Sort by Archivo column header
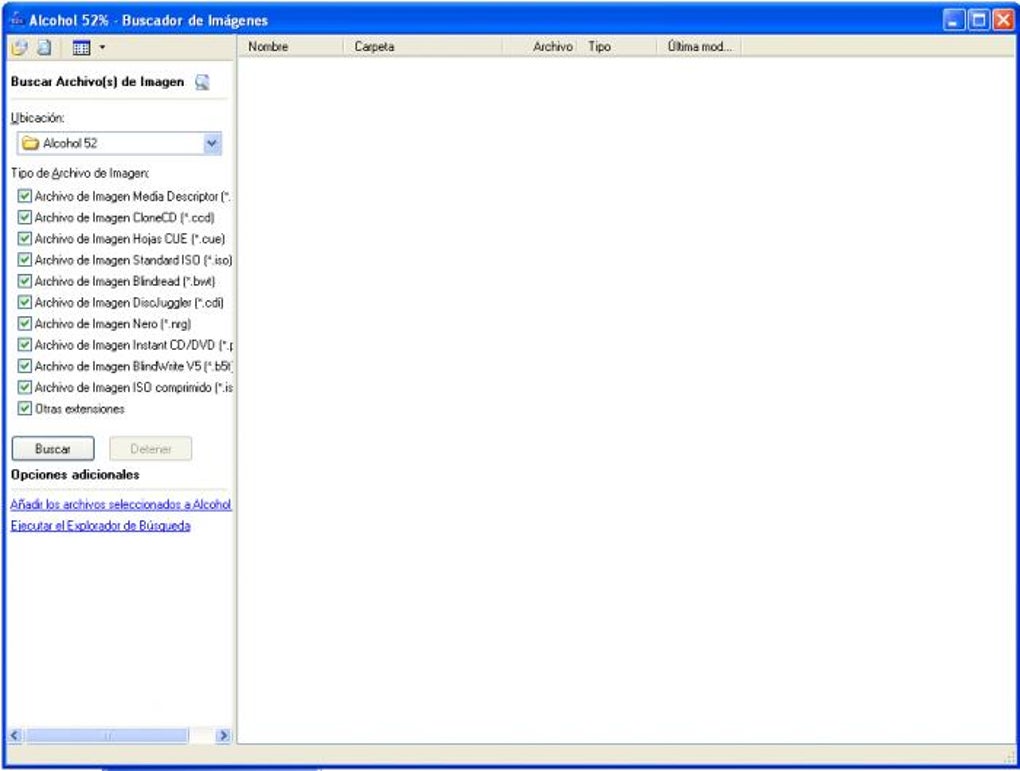This screenshot has height=771, width=1020. [x=541, y=47]
